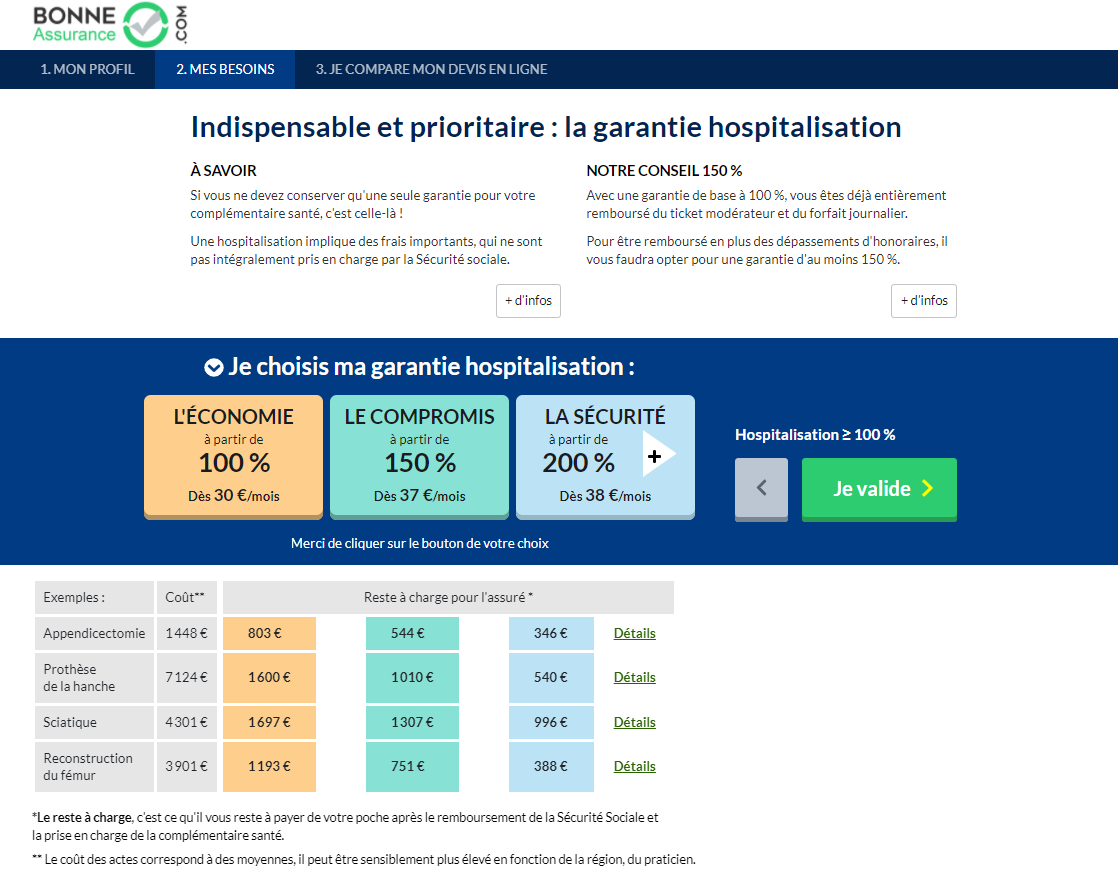The height and width of the screenshot is (886, 1118).
Task: Click the orange 803 € cell
Action: [269, 633]
